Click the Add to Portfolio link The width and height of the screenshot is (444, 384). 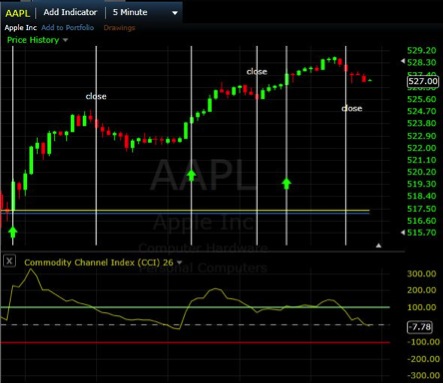[68, 28]
